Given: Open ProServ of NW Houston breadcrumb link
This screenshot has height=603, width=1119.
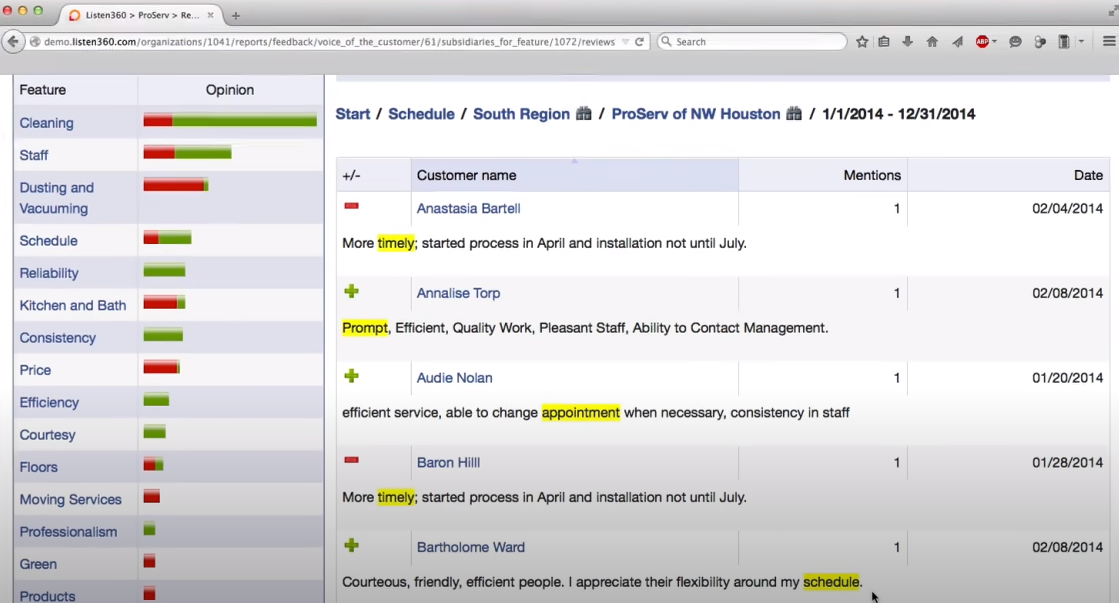Looking at the screenshot, I should click(696, 114).
